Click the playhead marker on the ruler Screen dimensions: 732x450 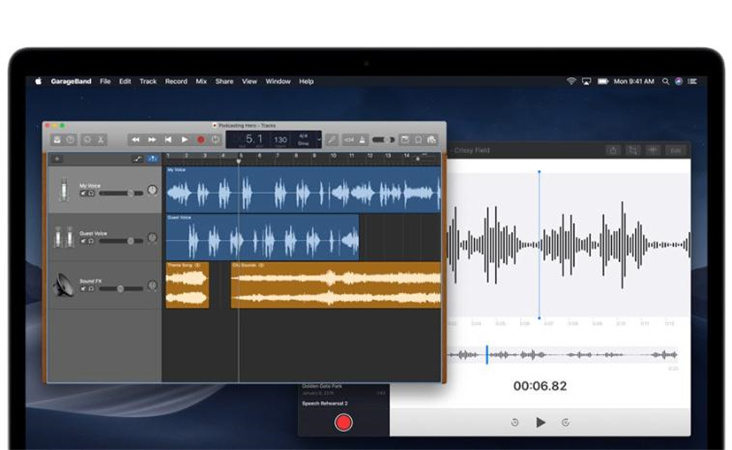(x=239, y=162)
